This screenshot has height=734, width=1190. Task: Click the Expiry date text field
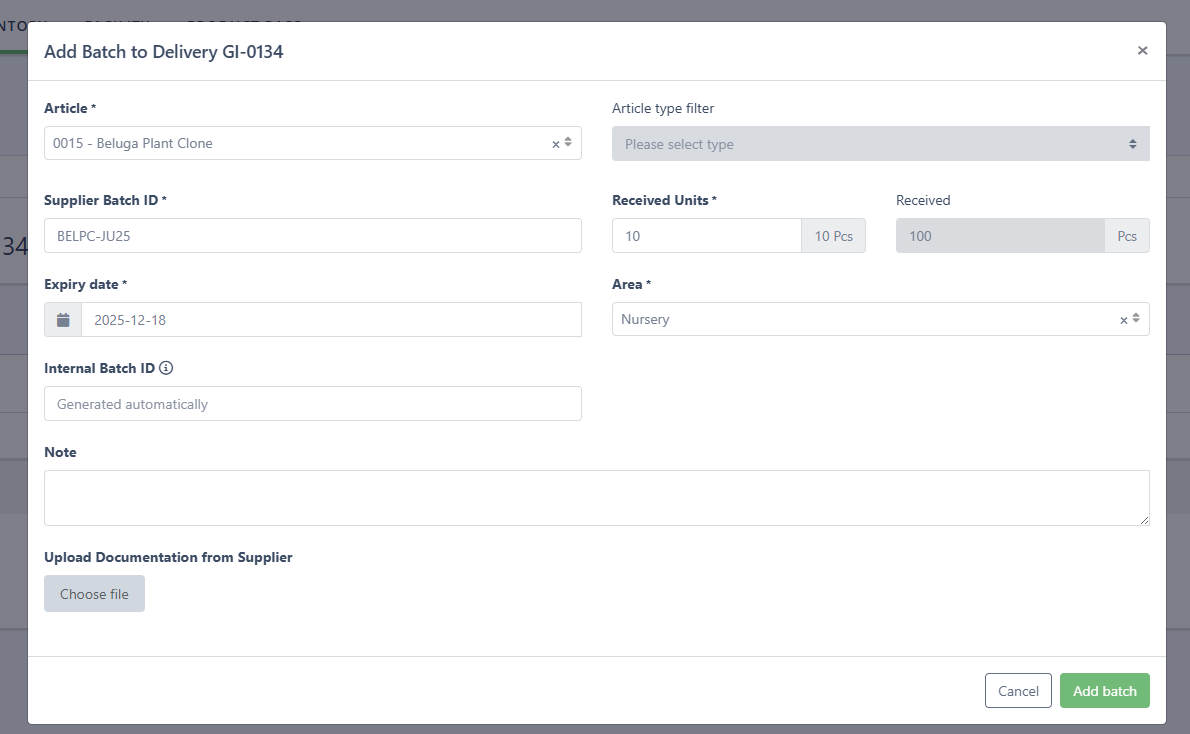click(330, 320)
